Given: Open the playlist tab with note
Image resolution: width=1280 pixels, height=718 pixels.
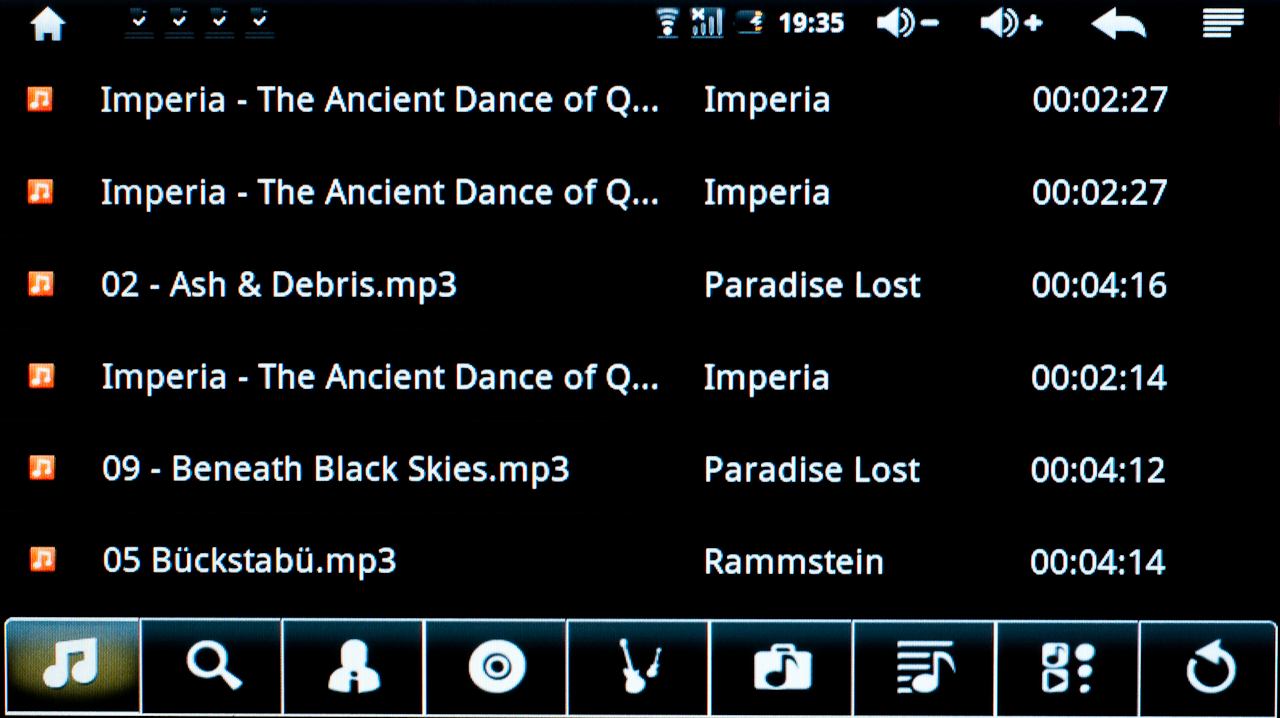Looking at the screenshot, I should pos(924,666).
